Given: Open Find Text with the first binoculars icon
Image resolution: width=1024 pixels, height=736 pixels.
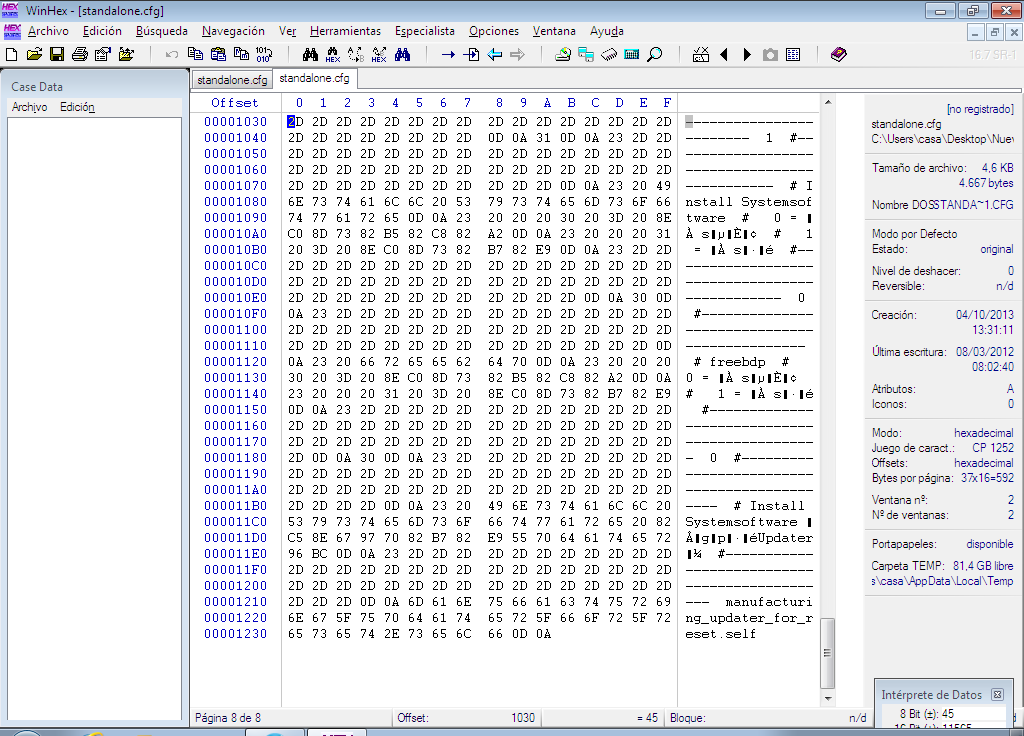Looking at the screenshot, I should click(x=310, y=54).
